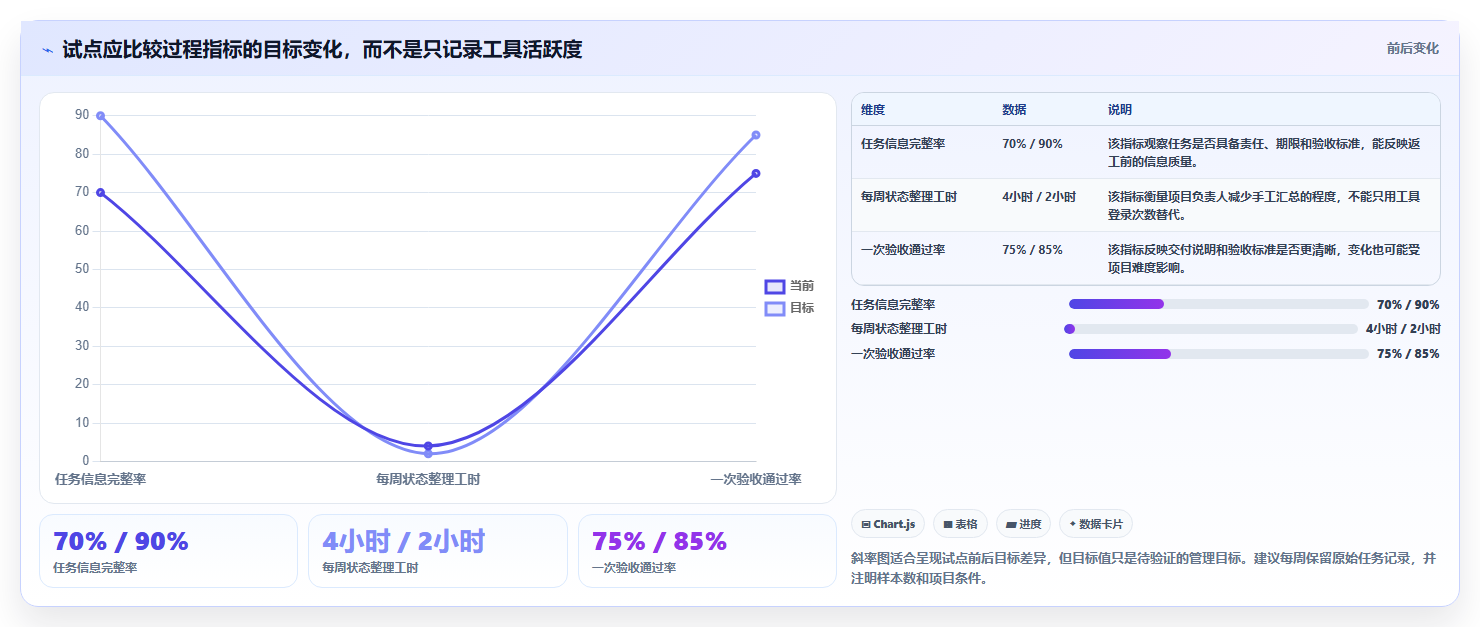Select the 数据卡片 tag

pos(1096,524)
